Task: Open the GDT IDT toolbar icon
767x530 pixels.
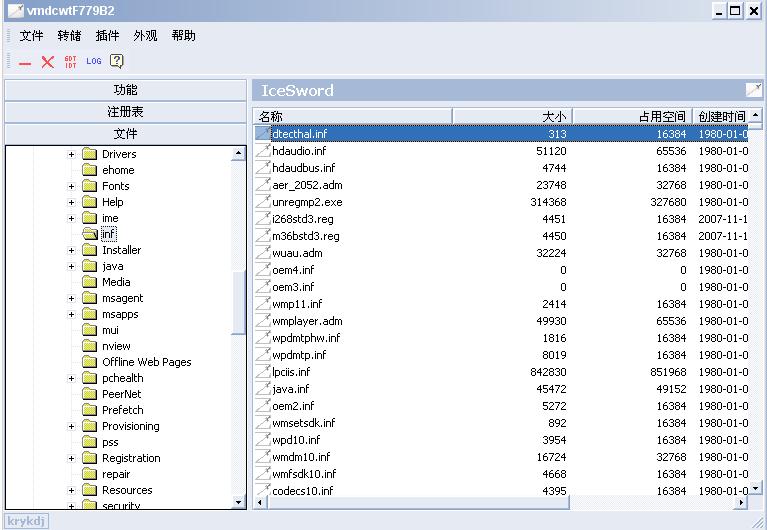Action: 70,62
